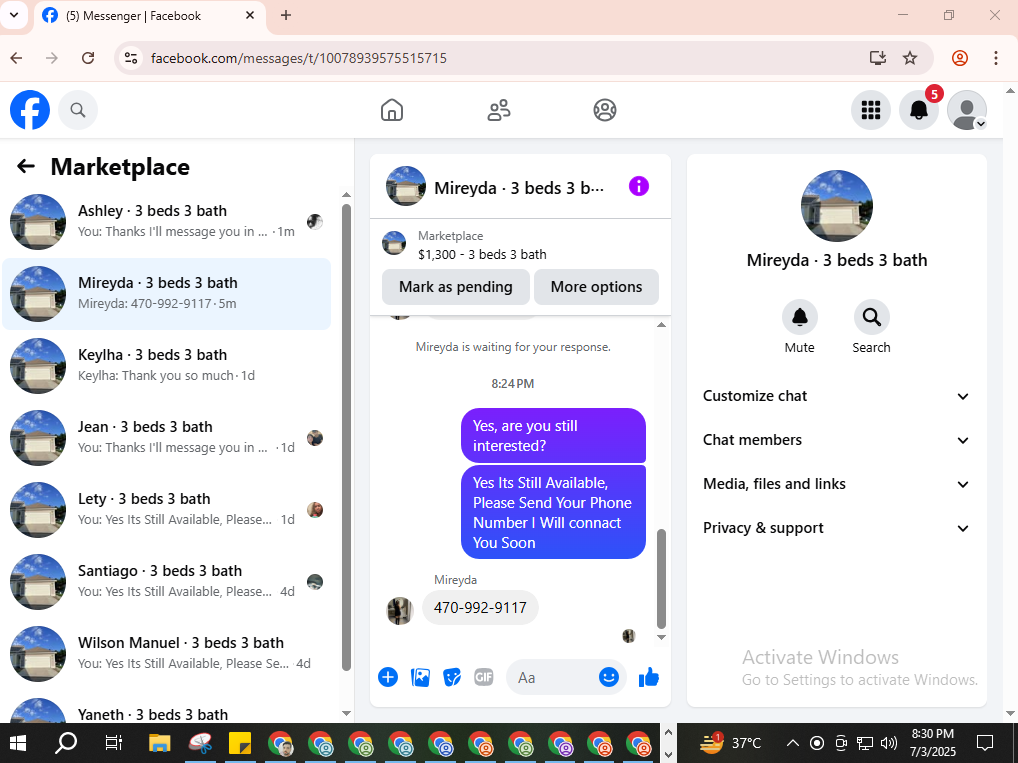The image size is (1018, 763).
Task: Go back with browser back arrow
Action: 16,58
